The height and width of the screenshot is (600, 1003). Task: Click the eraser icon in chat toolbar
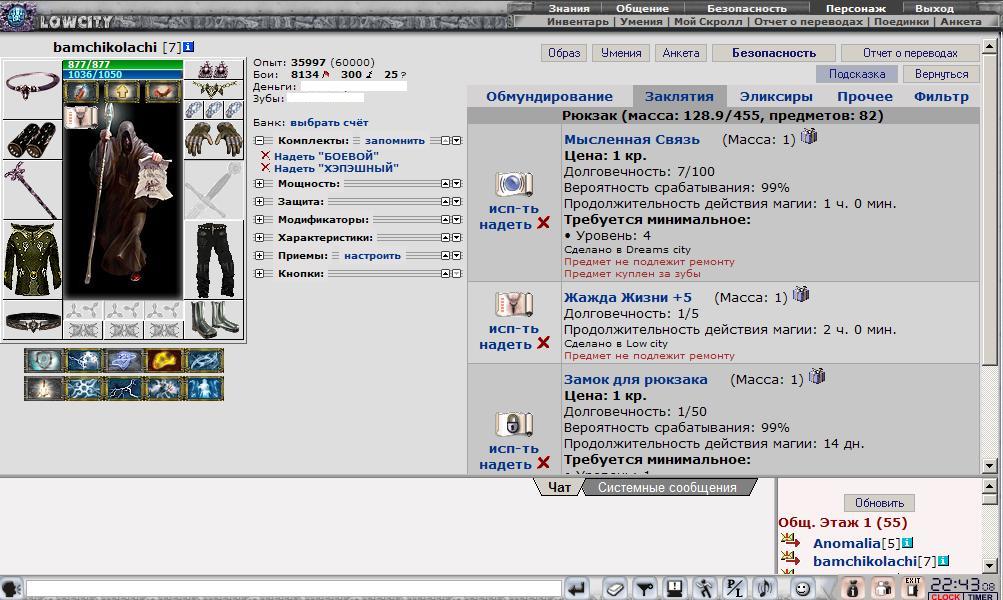coord(615,588)
